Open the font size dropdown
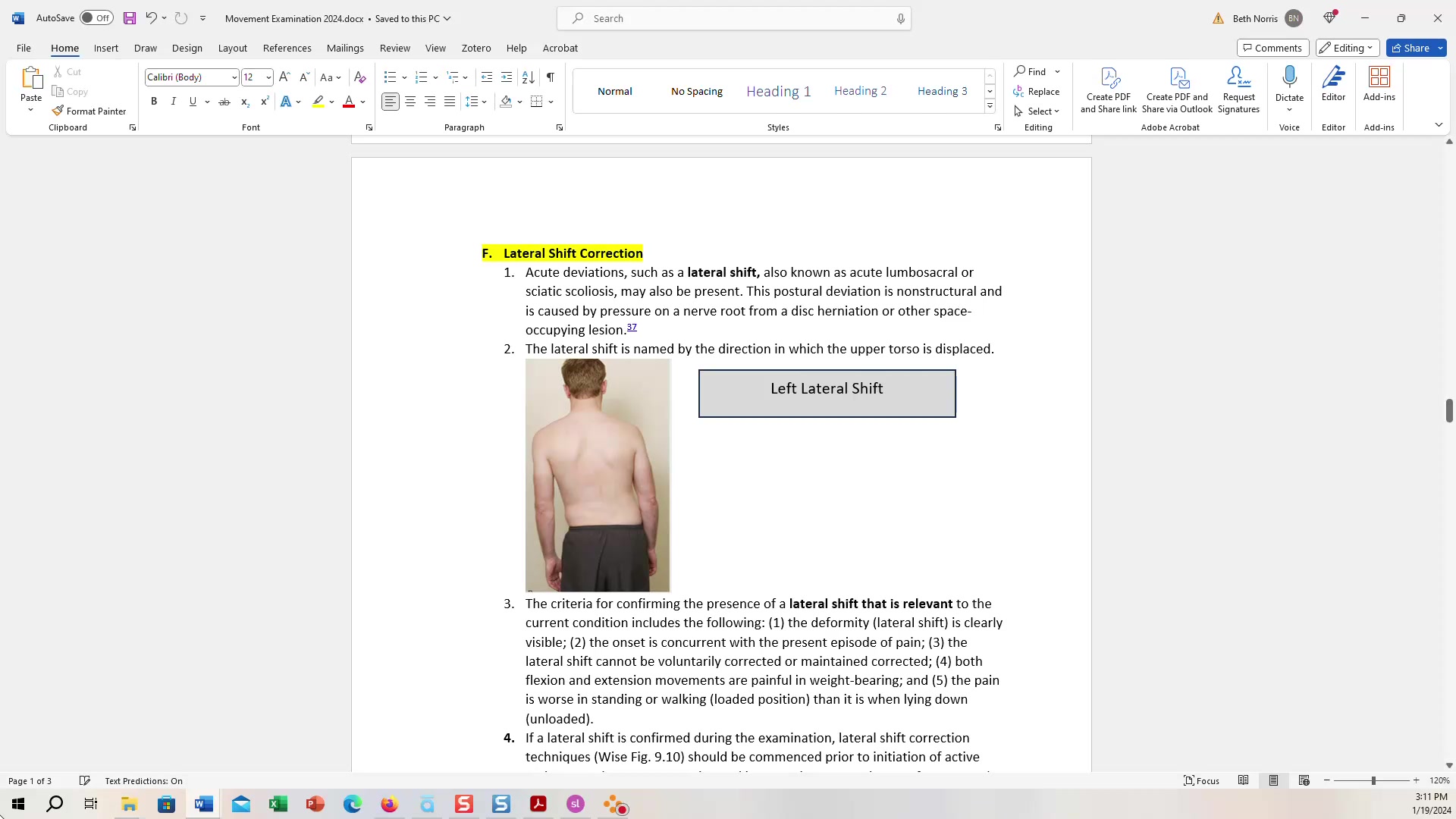This screenshot has width=1456, height=819. coord(269,77)
